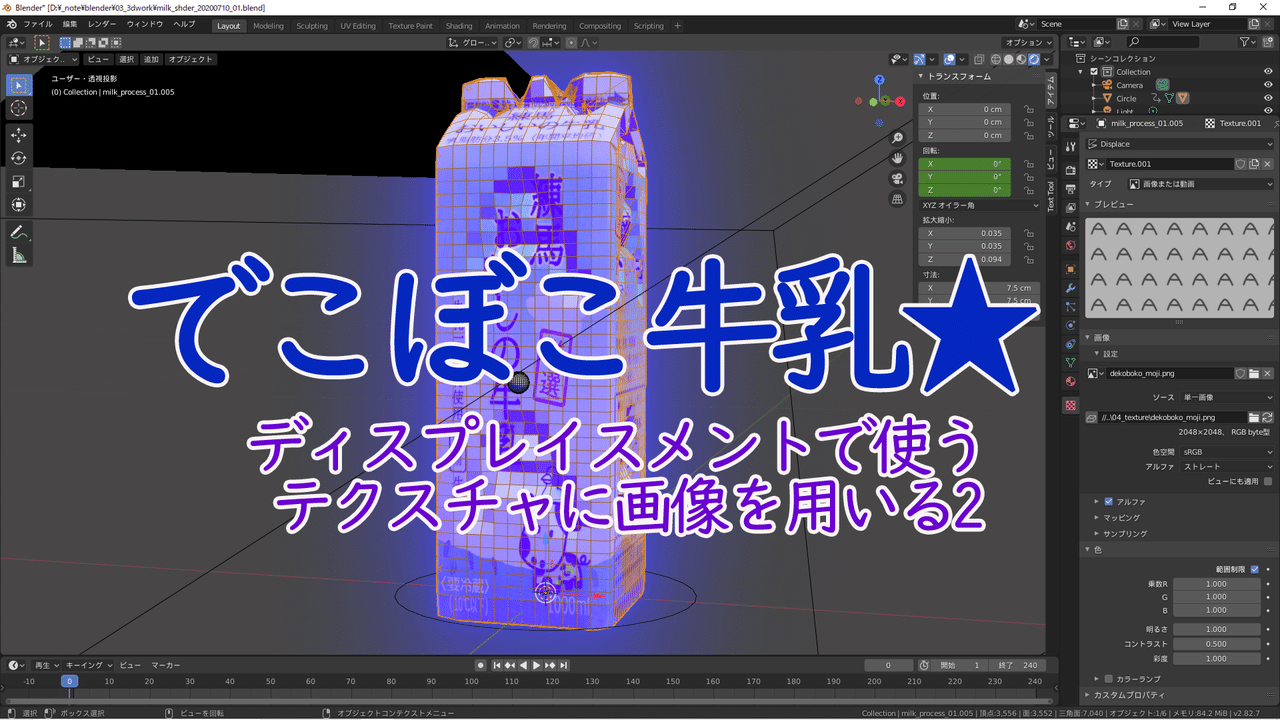Hide Circle with eye icon

[1268, 98]
